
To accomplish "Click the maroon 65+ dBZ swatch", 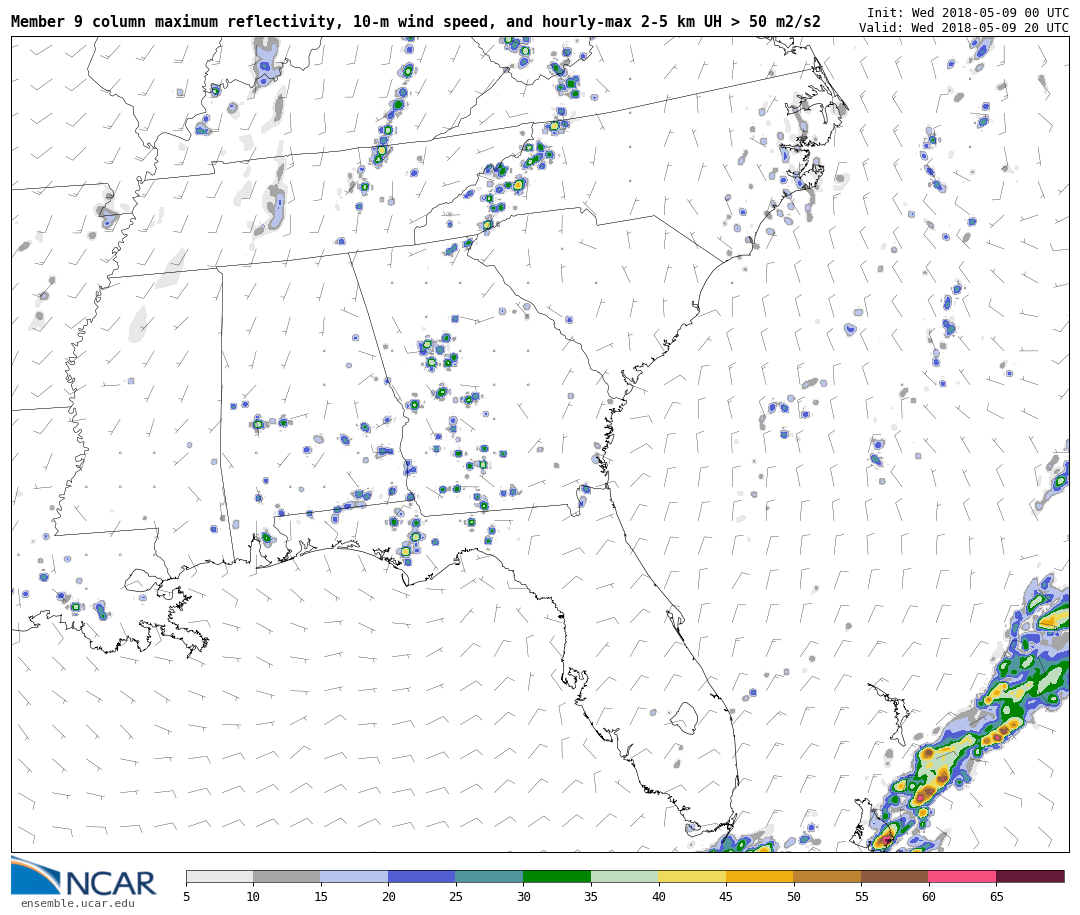I will coord(1030,876).
